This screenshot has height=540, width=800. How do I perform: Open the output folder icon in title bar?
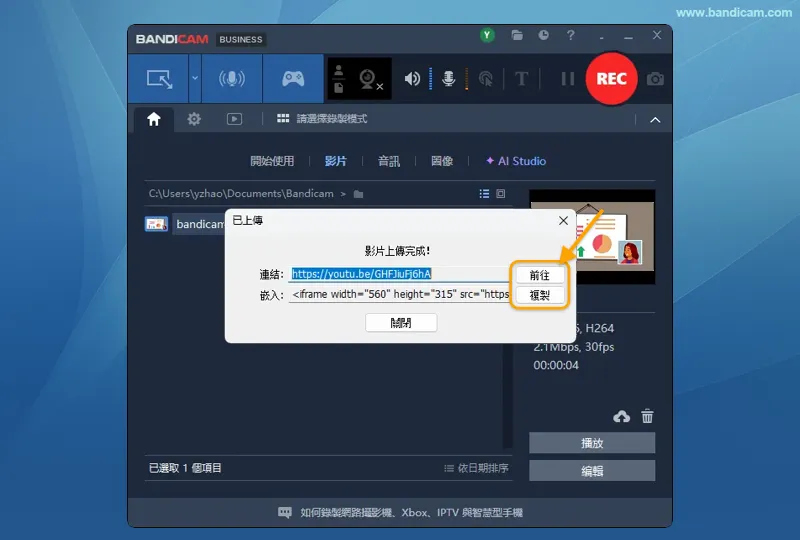[x=517, y=35]
